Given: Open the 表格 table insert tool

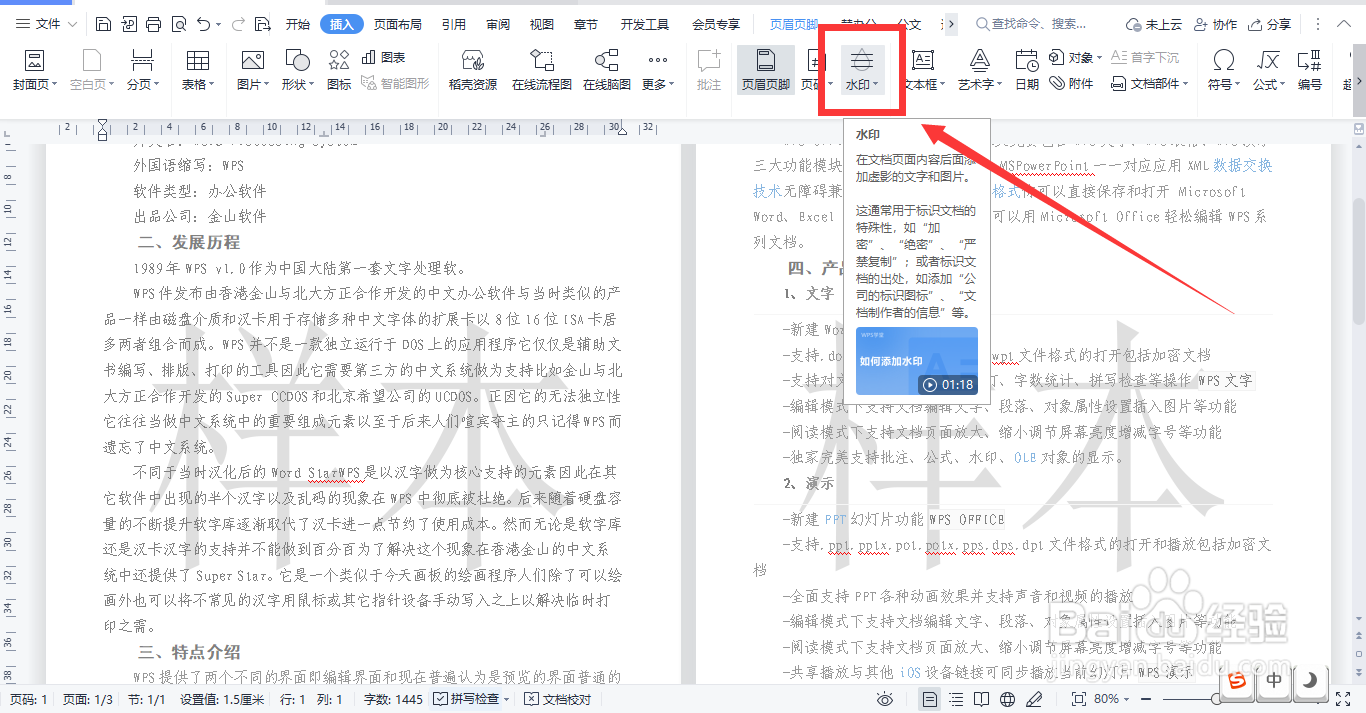Looking at the screenshot, I should (198, 70).
